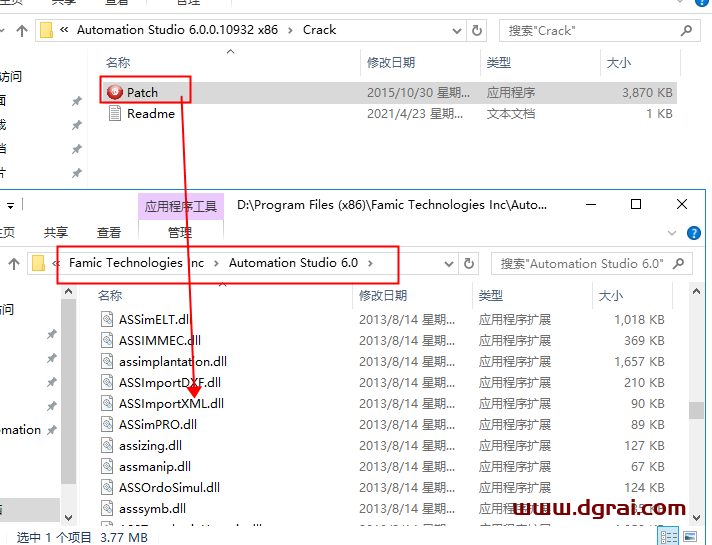The width and height of the screenshot is (712, 545).
Task: Click navigation pane scrollbar up arrow
Action: pyautogui.click(x=69, y=292)
